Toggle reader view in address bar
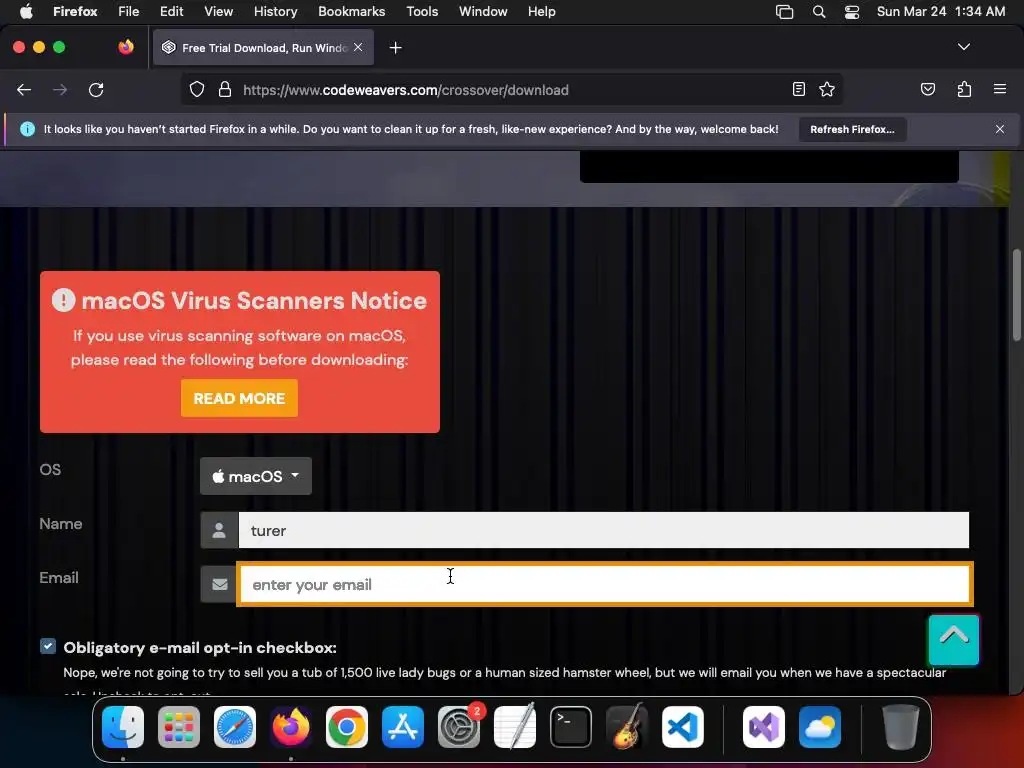 pos(799,89)
